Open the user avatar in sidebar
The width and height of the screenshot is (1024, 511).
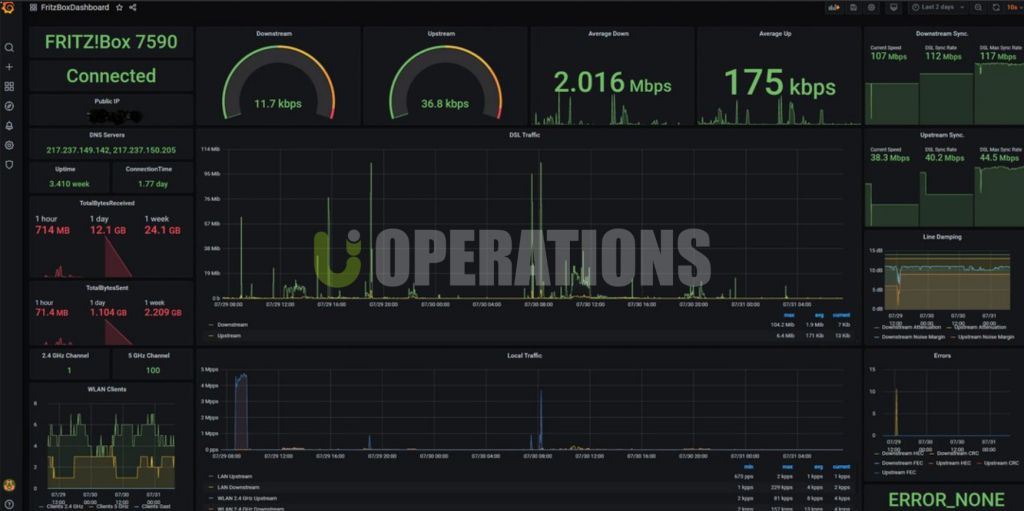(x=9, y=485)
